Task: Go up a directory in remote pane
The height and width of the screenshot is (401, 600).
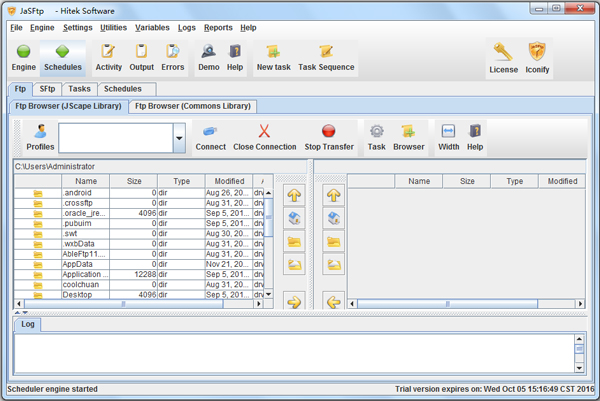Action: (x=333, y=195)
